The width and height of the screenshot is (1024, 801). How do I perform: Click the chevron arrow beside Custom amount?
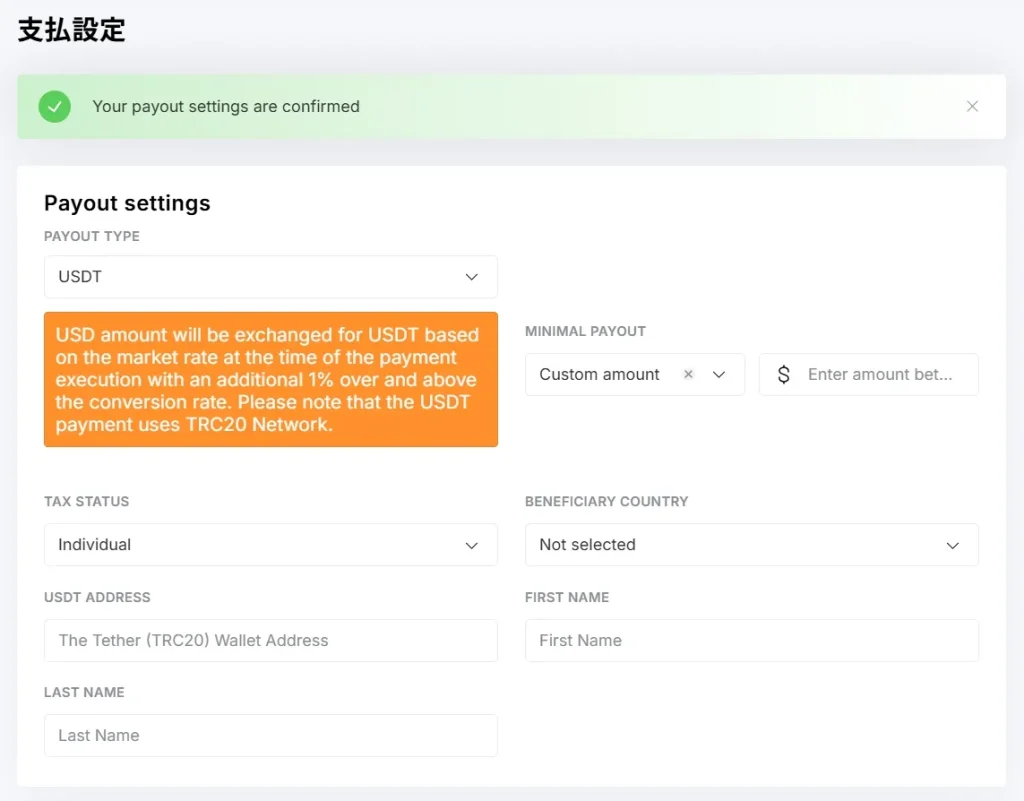click(x=719, y=375)
